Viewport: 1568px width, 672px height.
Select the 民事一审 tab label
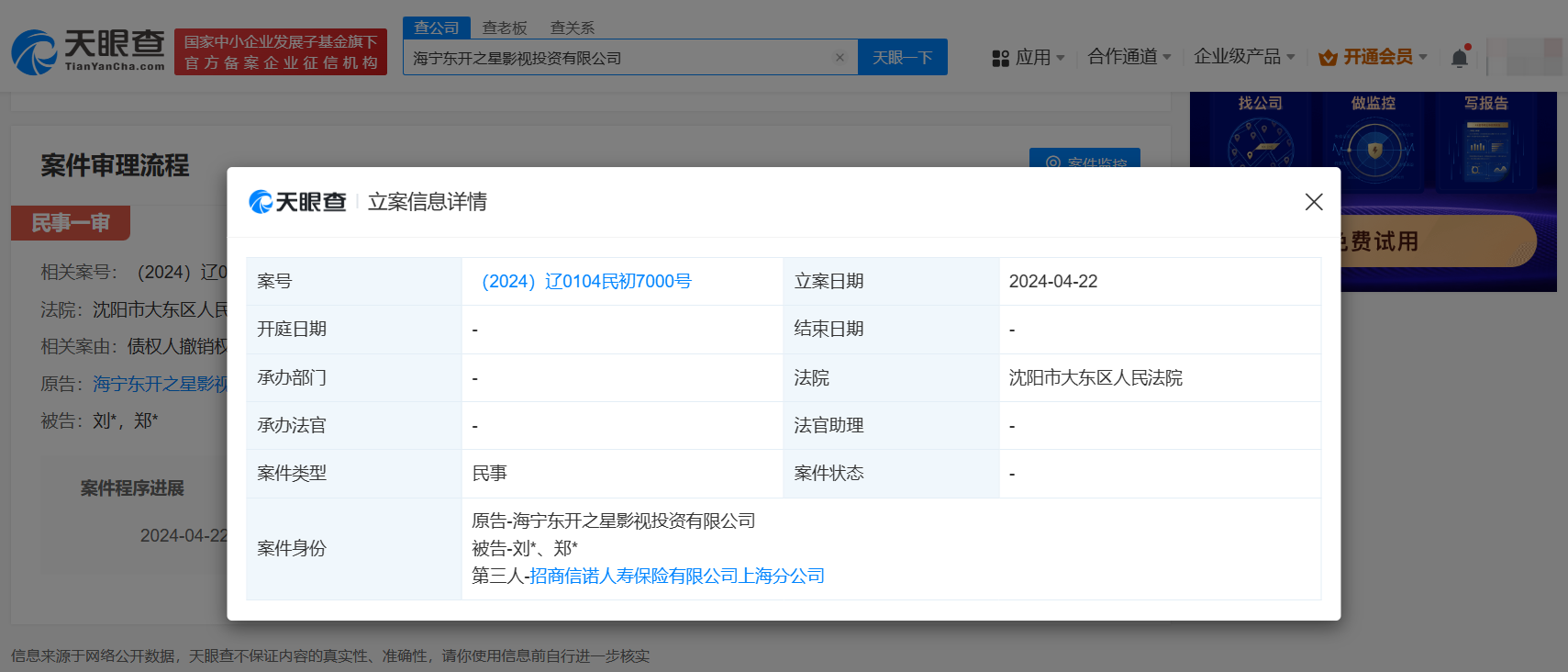(71, 223)
